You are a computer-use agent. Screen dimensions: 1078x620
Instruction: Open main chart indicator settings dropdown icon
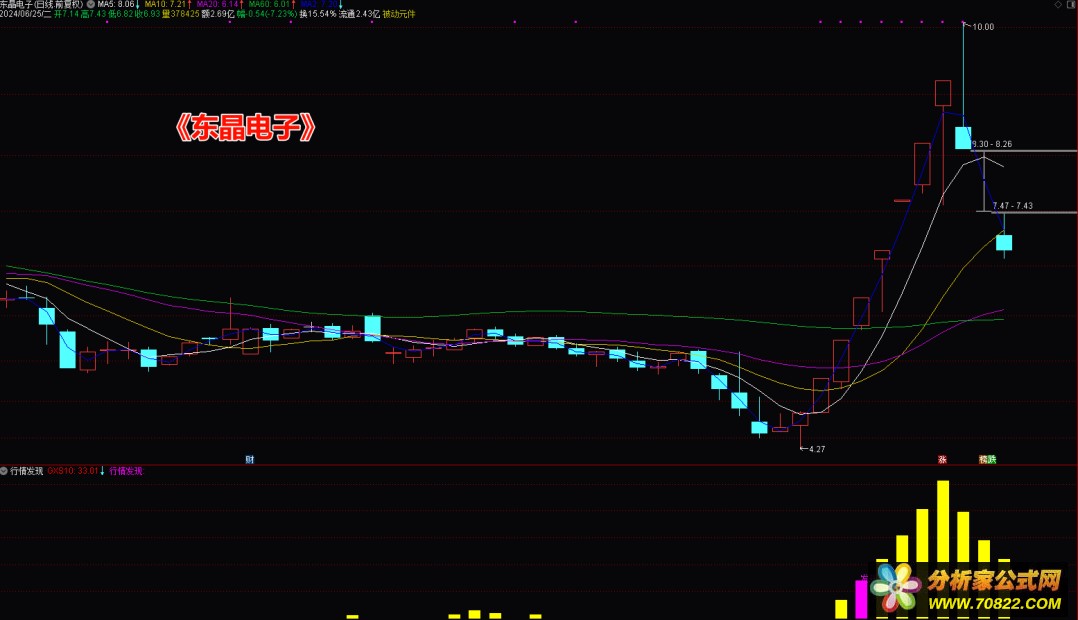(91, 4)
